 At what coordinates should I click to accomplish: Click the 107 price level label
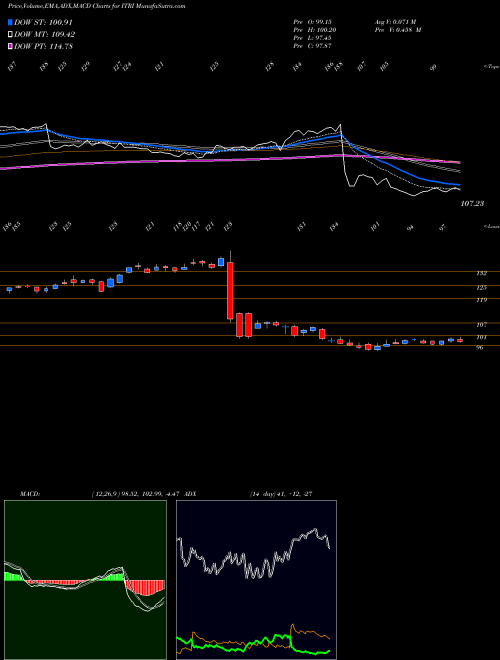click(481, 325)
